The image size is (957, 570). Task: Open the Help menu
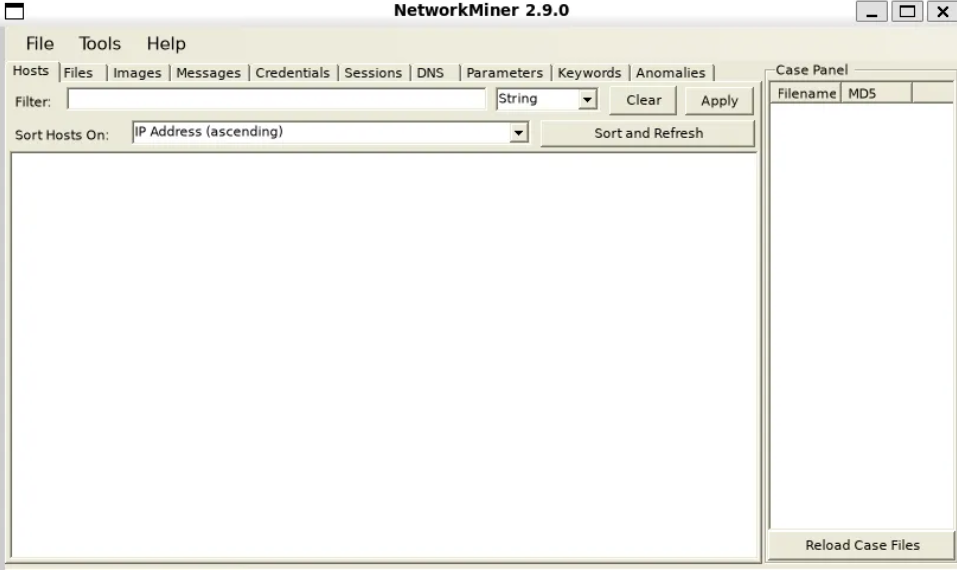tap(166, 44)
